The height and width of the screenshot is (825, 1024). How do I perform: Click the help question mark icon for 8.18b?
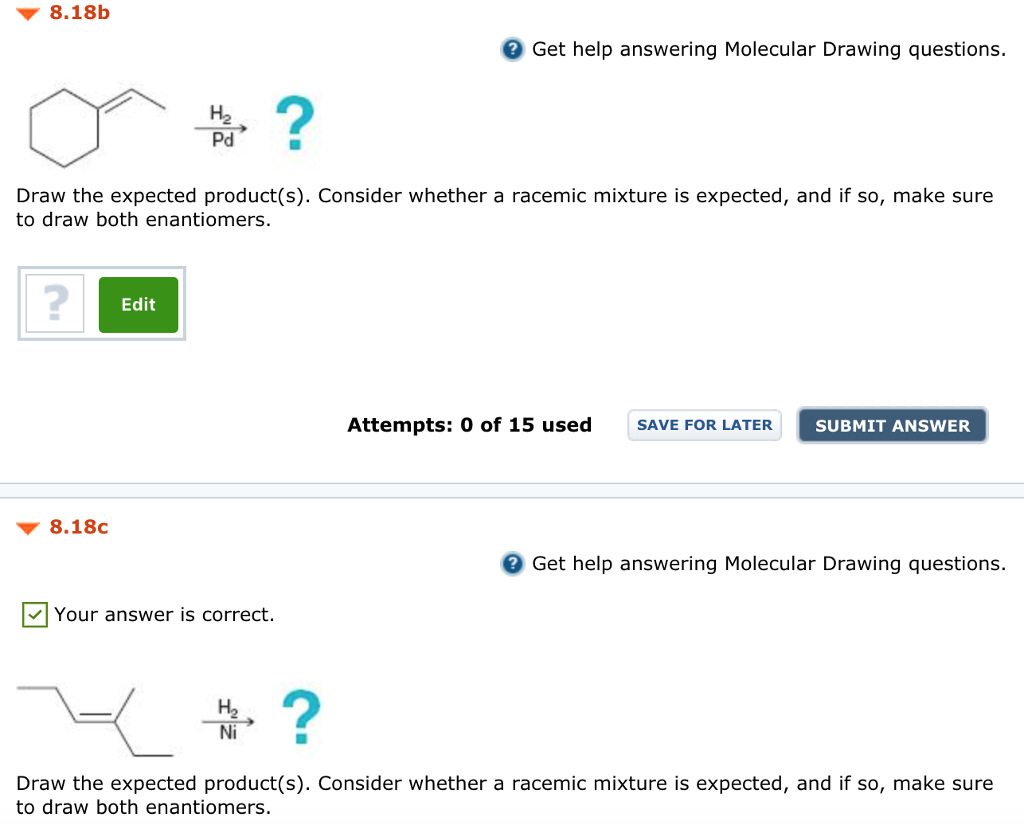point(512,48)
